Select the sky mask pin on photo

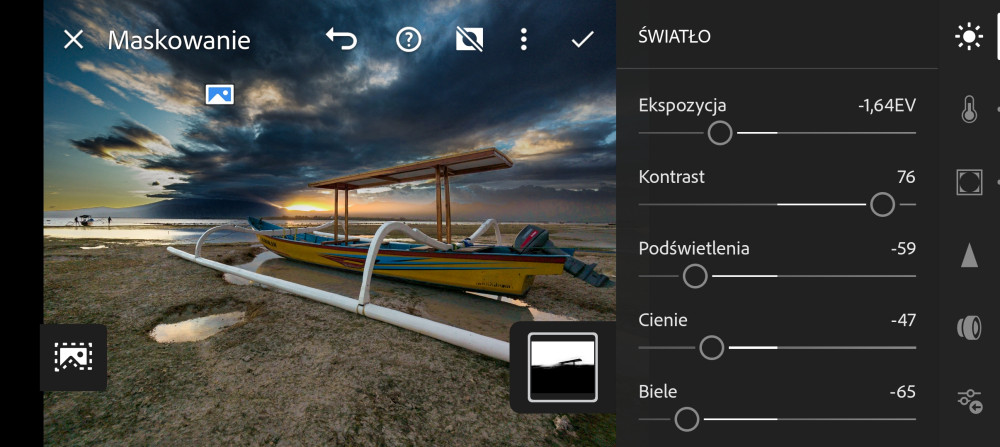point(220,94)
